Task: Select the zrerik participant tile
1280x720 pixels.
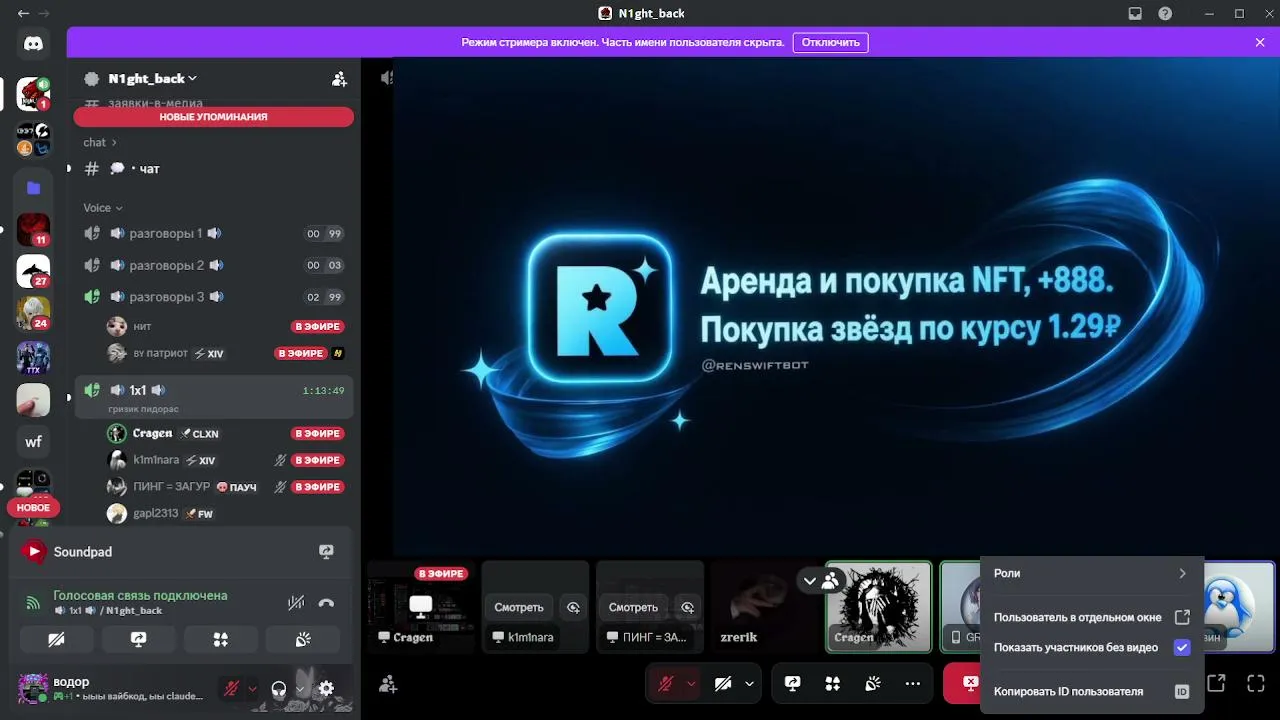Action: (x=764, y=606)
